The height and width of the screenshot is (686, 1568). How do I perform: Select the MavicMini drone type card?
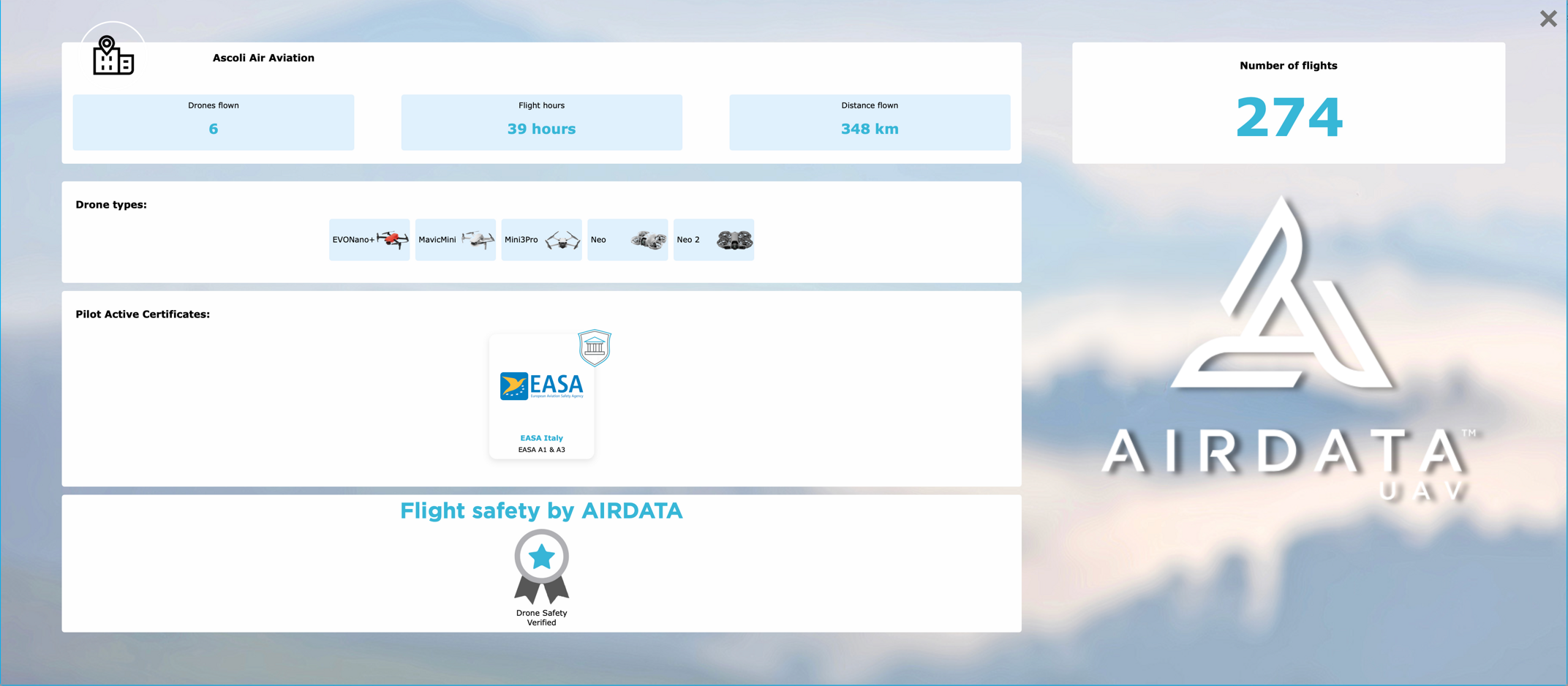click(x=455, y=240)
